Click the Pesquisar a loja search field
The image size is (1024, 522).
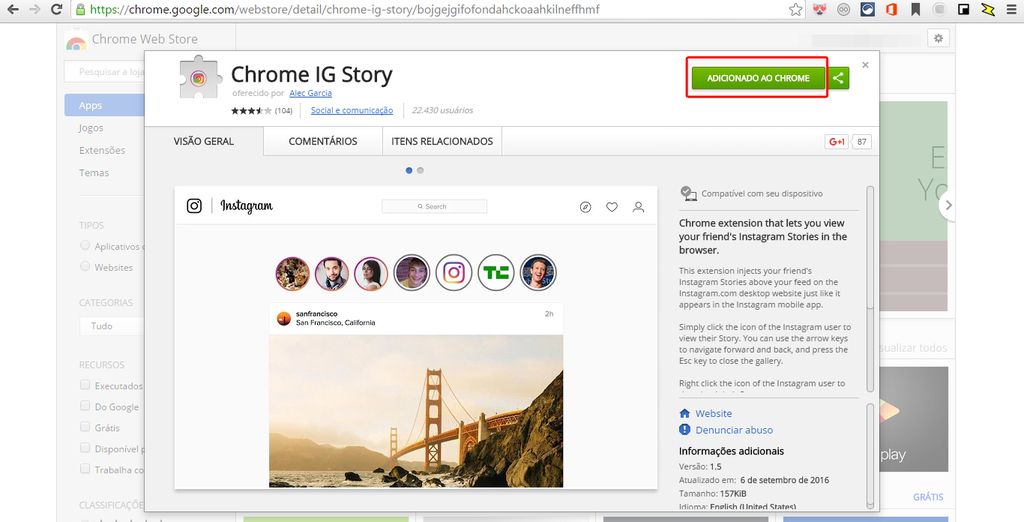point(104,72)
